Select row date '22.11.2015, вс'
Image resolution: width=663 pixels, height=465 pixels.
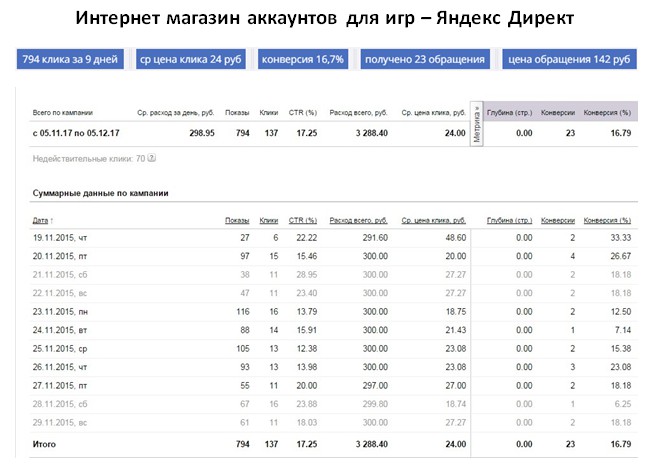tap(60, 293)
